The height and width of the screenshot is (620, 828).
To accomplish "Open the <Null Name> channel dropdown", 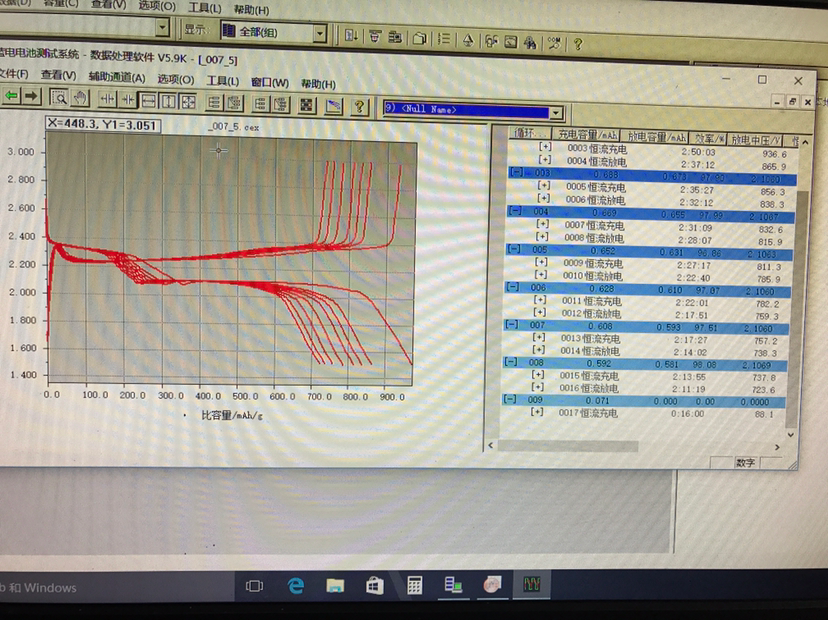I will click(x=556, y=112).
